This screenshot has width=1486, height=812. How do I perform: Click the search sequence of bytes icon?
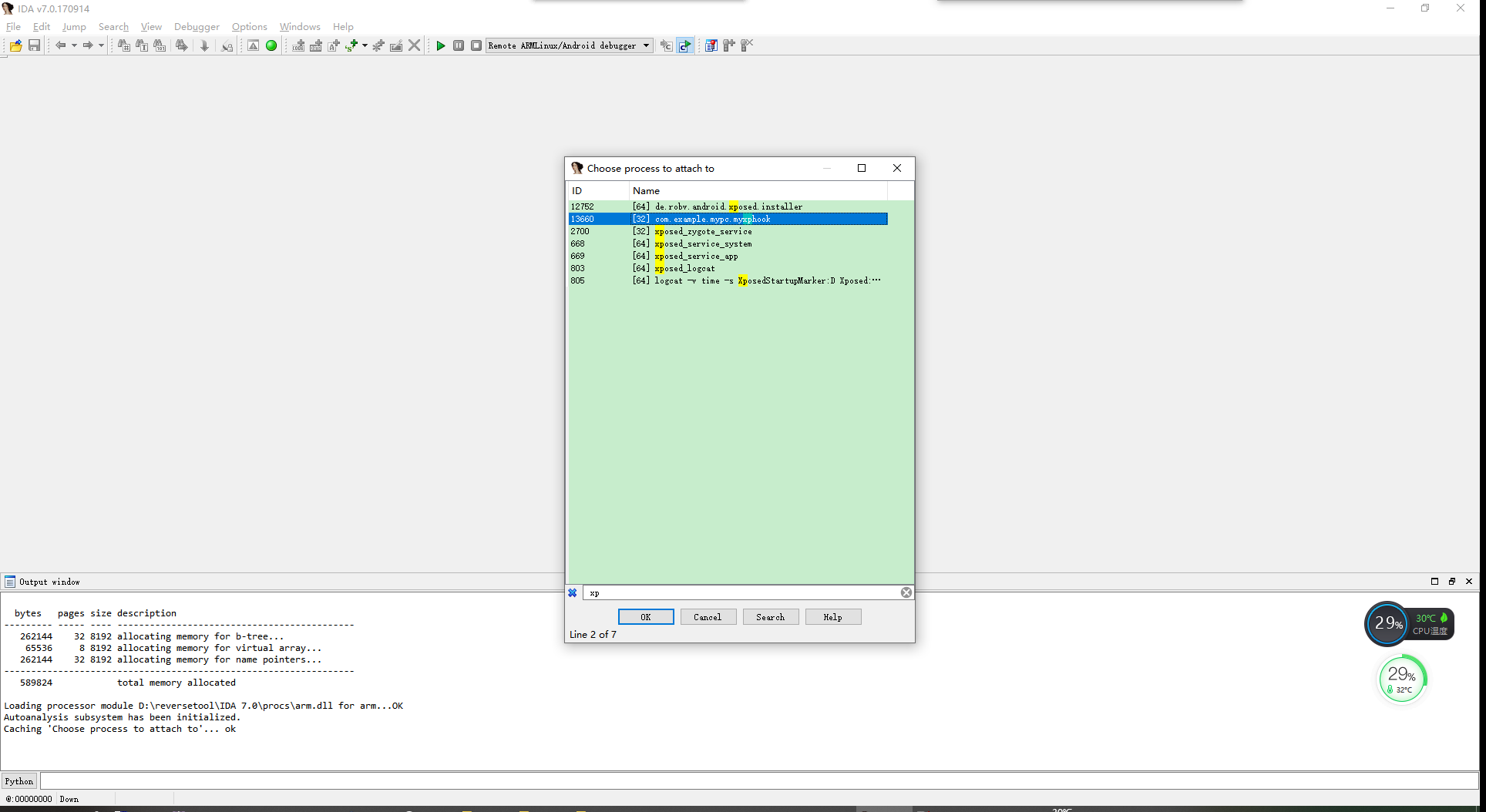pos(181,45)
